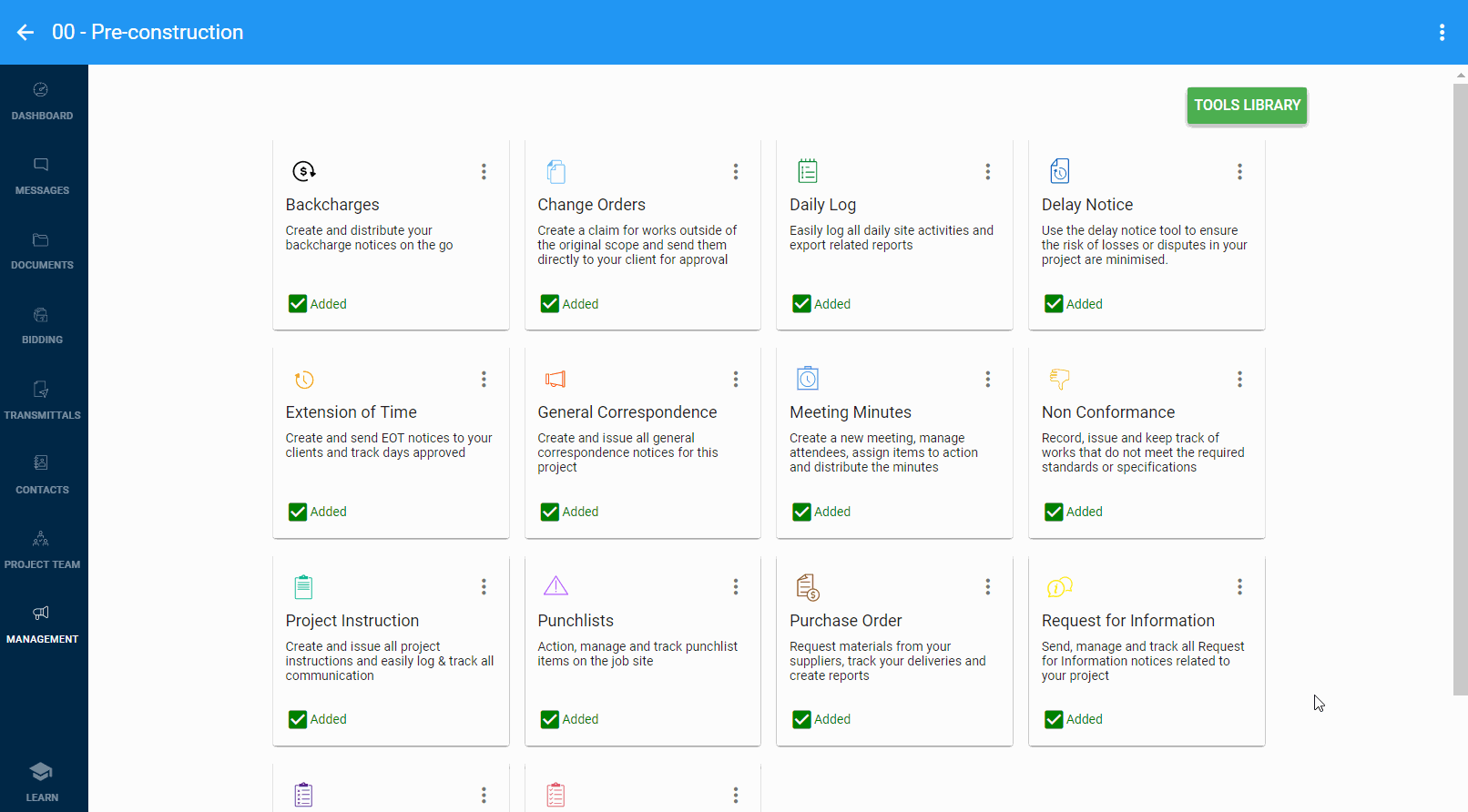Open the Bidding section

click(x=42, y=325)
